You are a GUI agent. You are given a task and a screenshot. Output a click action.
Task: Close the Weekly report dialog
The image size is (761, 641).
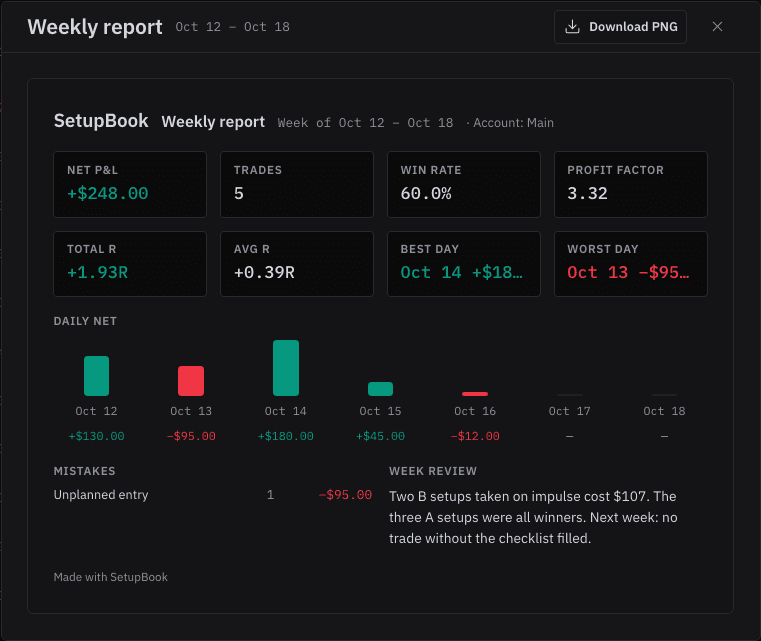pyautogui.click(x=717, y=27)
